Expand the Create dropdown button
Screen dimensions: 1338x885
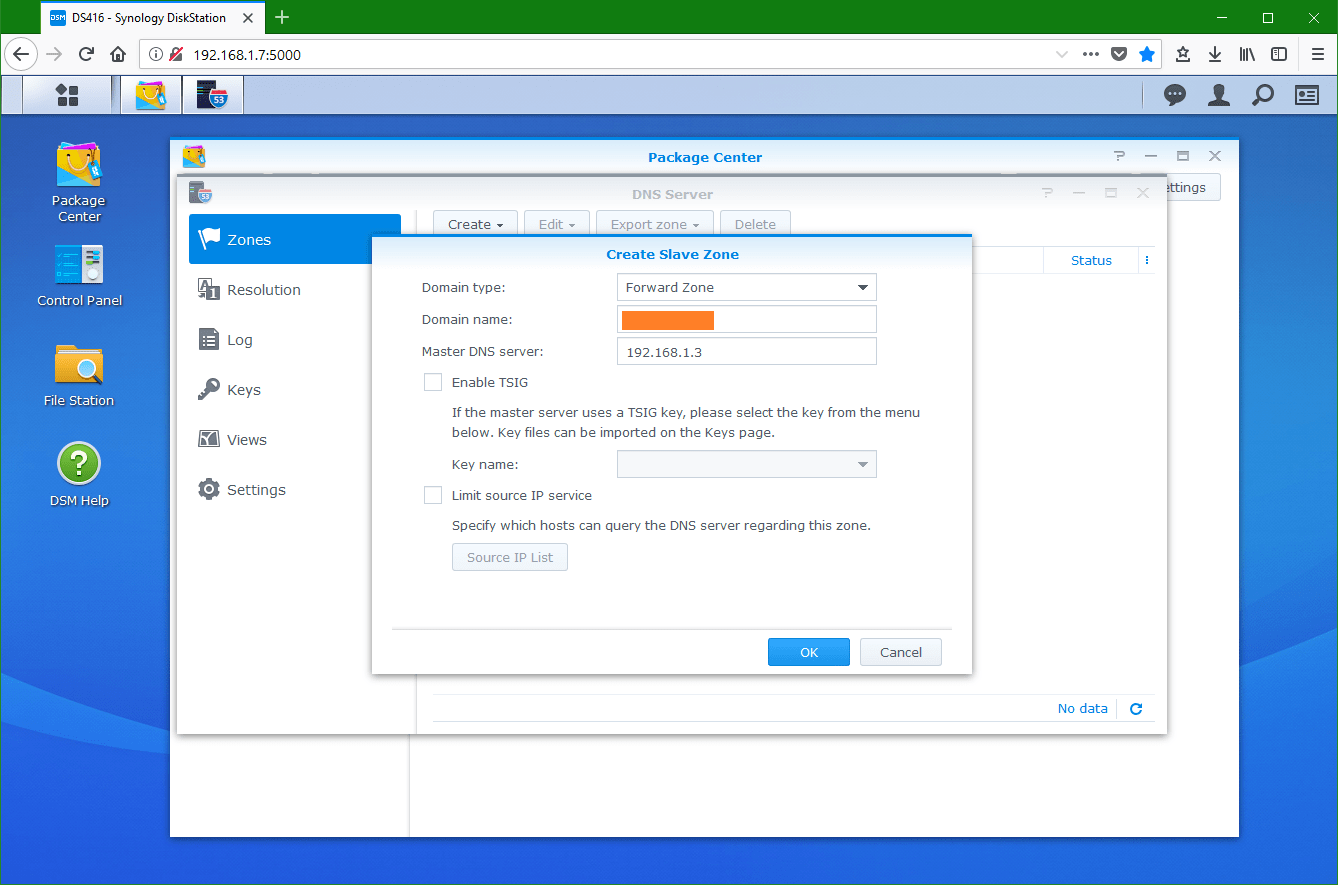pyautogui.click(x=475, y=224)
